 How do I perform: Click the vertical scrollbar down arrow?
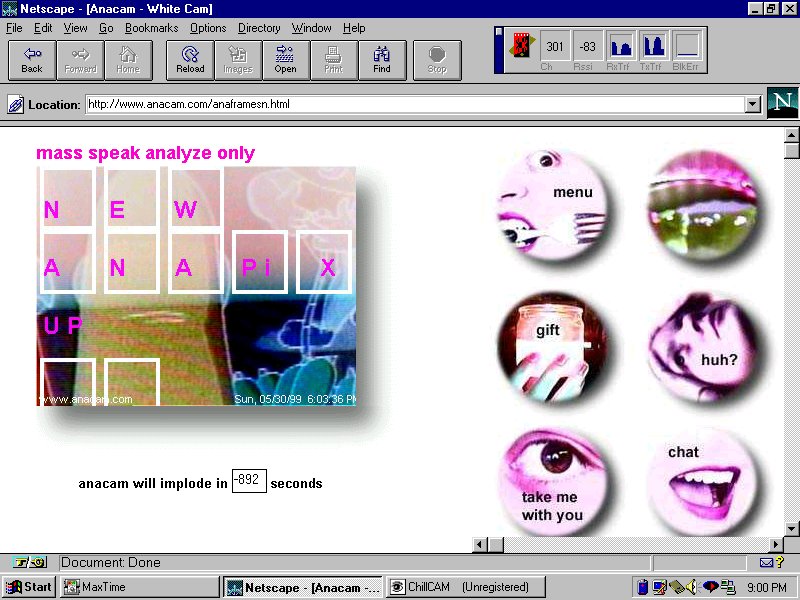pyautogui.click(x=792, y=528)
